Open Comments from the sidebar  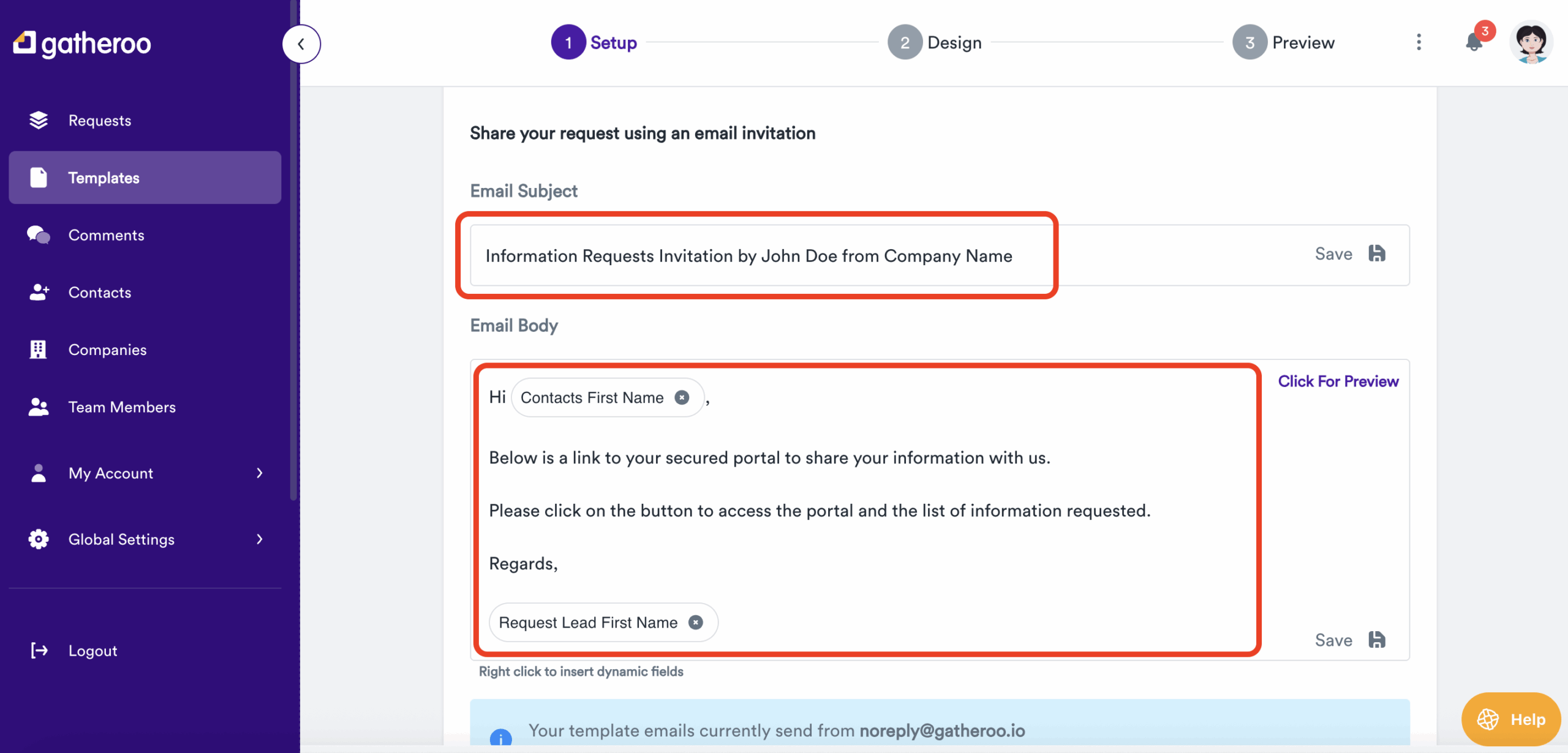tap(106, 235)
